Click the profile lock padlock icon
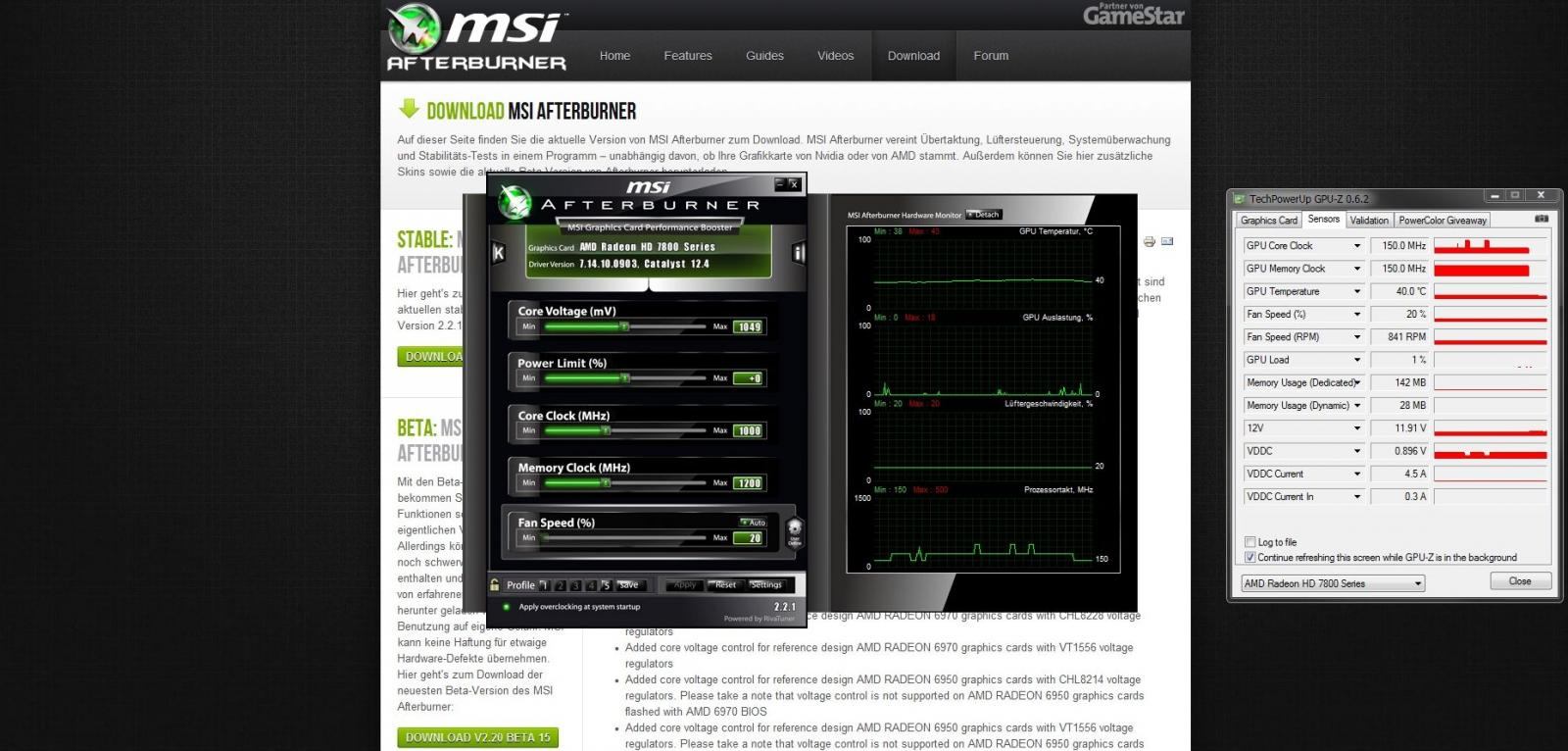 pyautogui.click(x=495, y=584)
